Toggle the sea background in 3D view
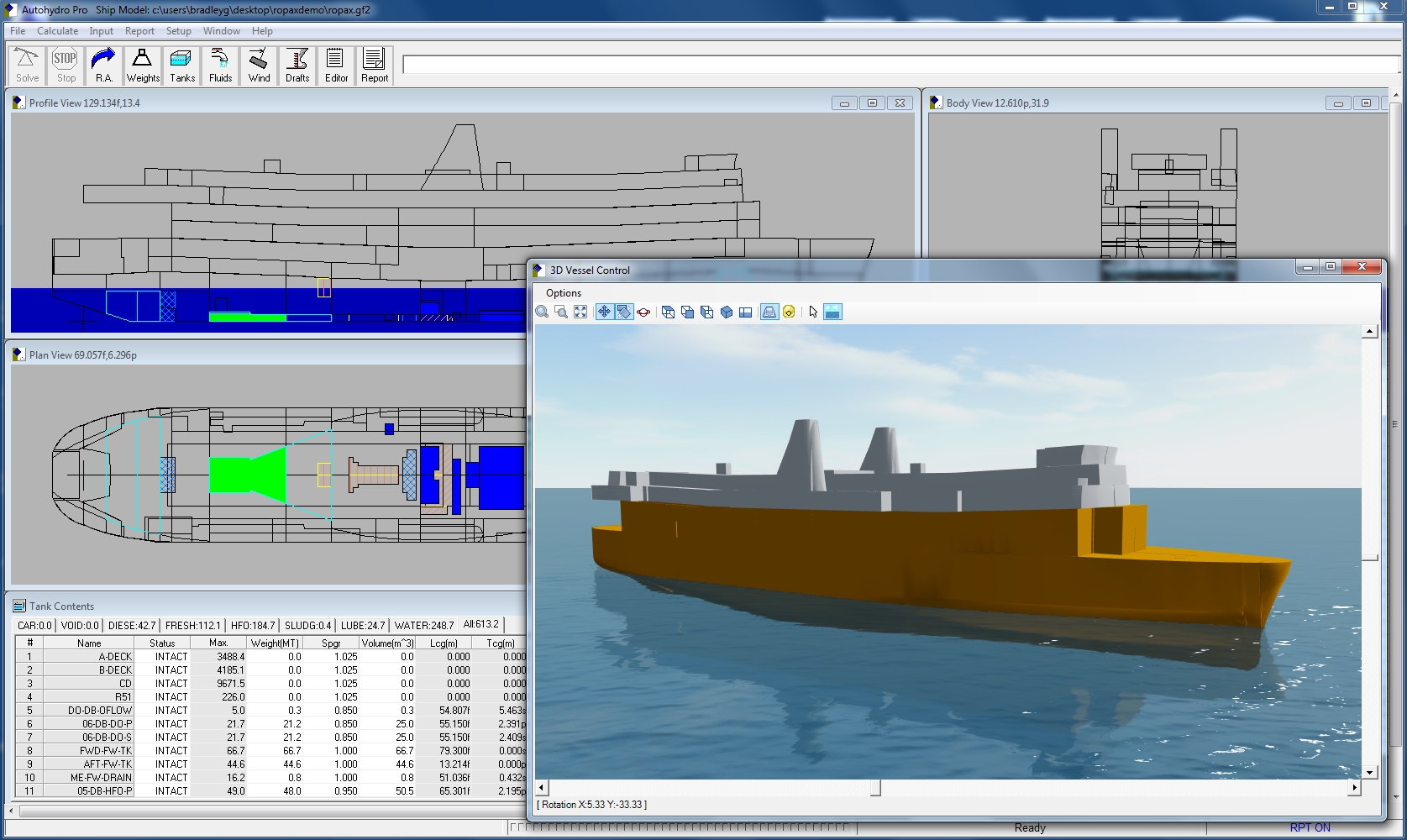The height and width of the screenshot is (840, 1407). (832, 312)
